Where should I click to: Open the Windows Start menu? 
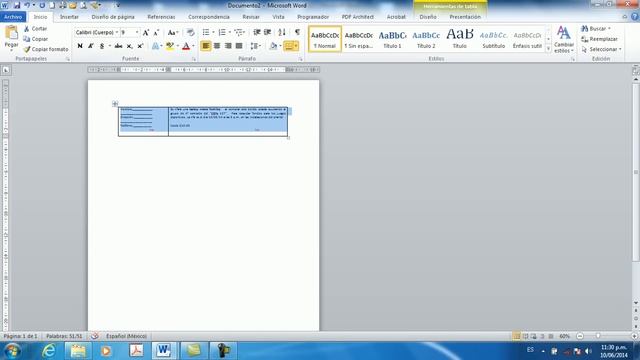tap(12, 351)
